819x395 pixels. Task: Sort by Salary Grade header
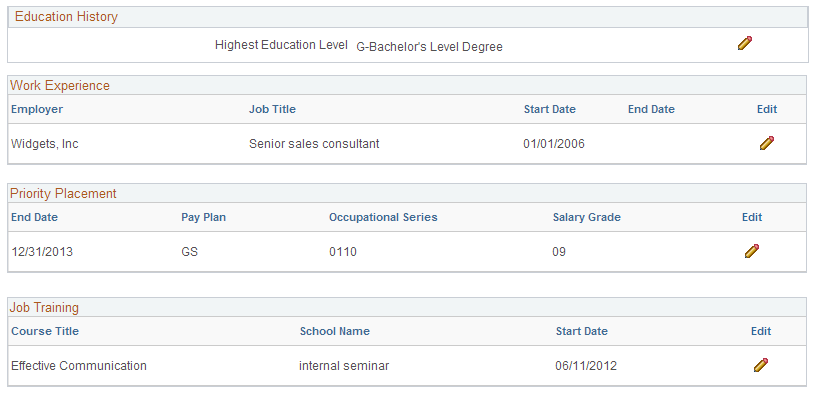click(x=587, y=217)
